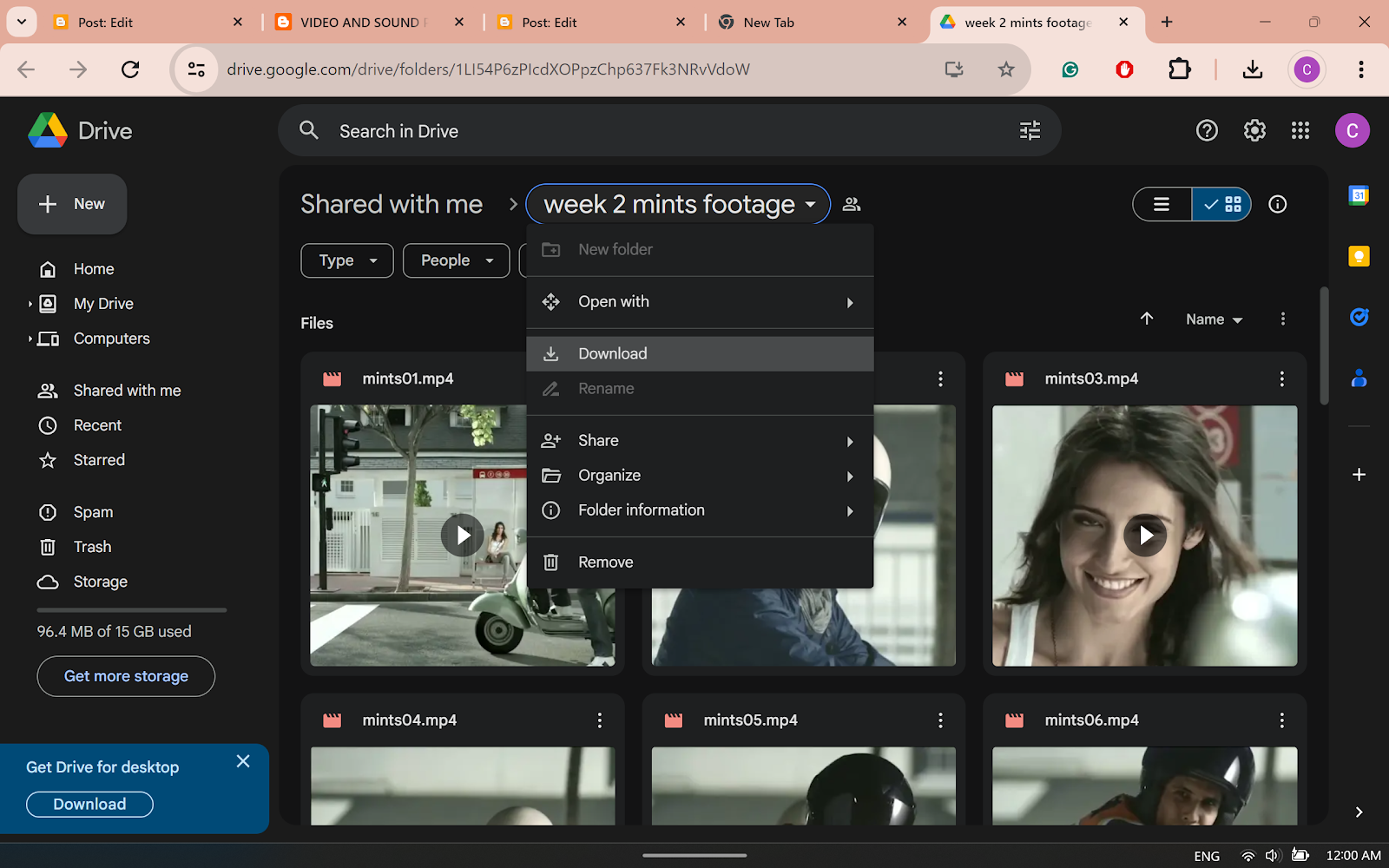Open Google apps grid launcher
This screenshot has width=1389, height=868.
[x=1300, y=131]
